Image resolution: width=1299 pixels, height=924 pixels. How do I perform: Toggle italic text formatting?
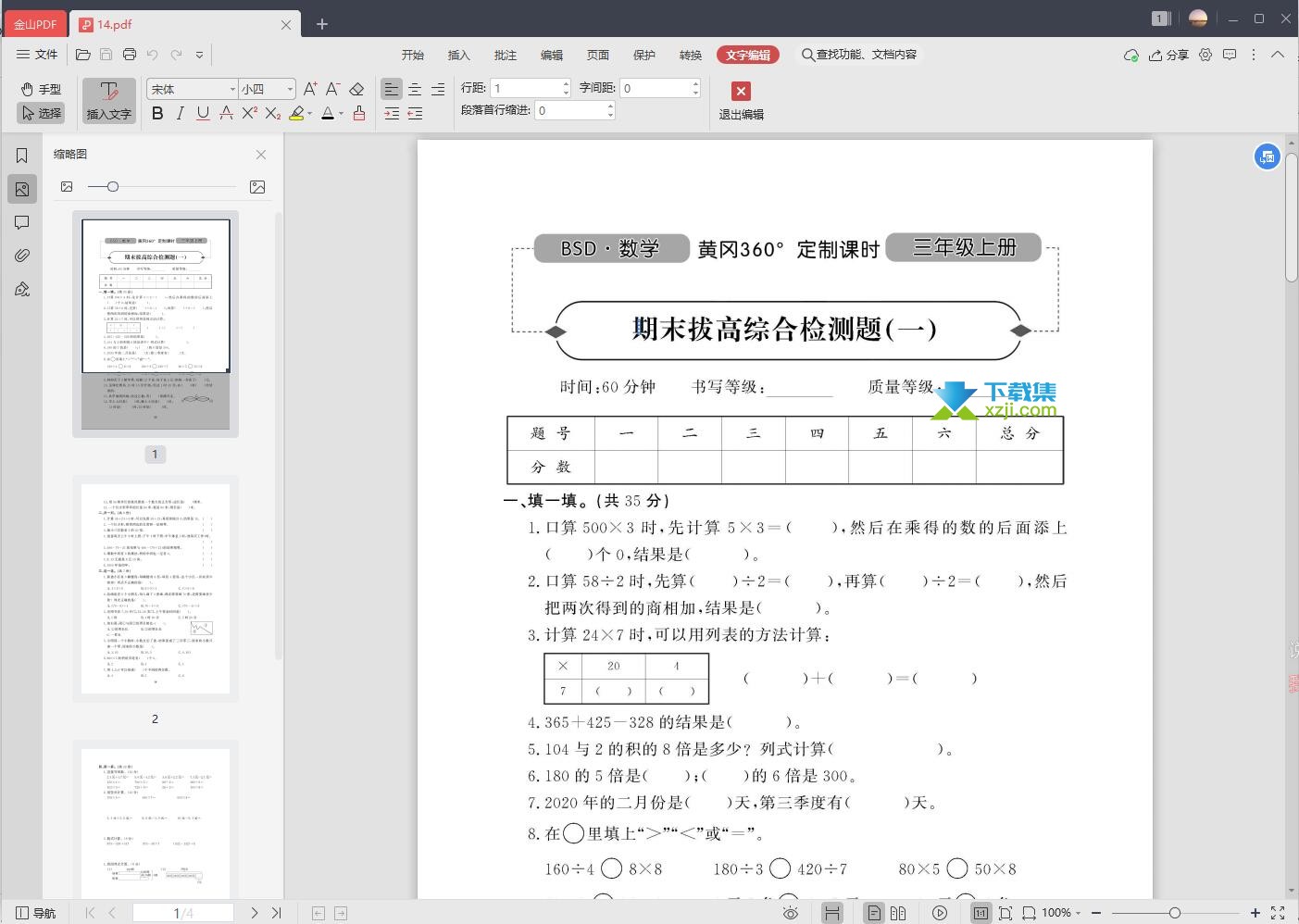point(180,113)
